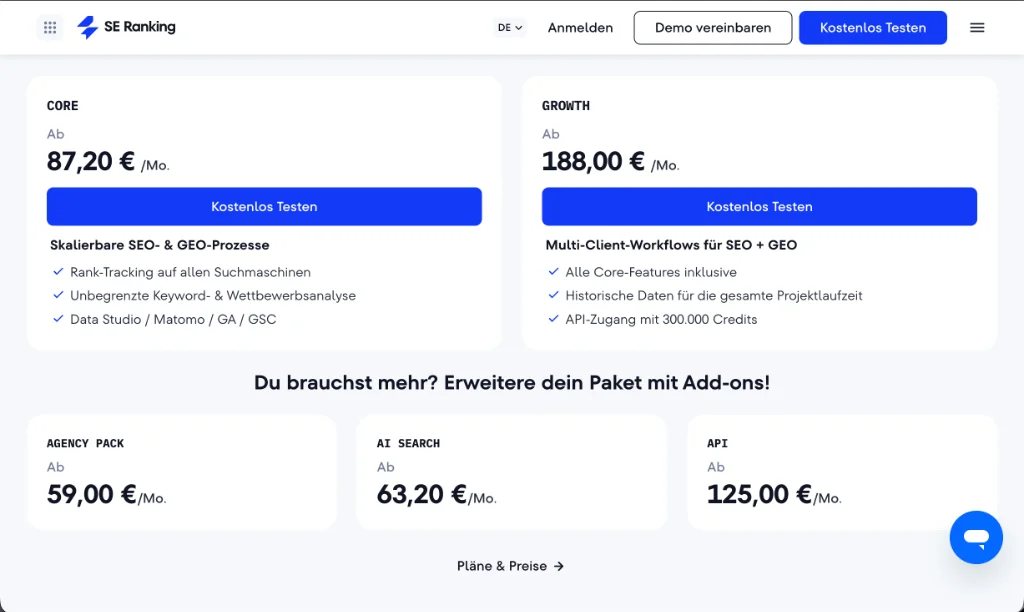Click the Anmelden link
Viewport: 1024px width, 612px height.
(580, 27)
